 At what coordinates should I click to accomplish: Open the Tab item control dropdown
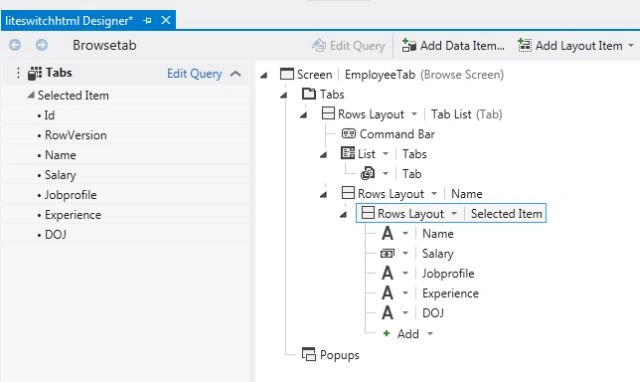385,174
